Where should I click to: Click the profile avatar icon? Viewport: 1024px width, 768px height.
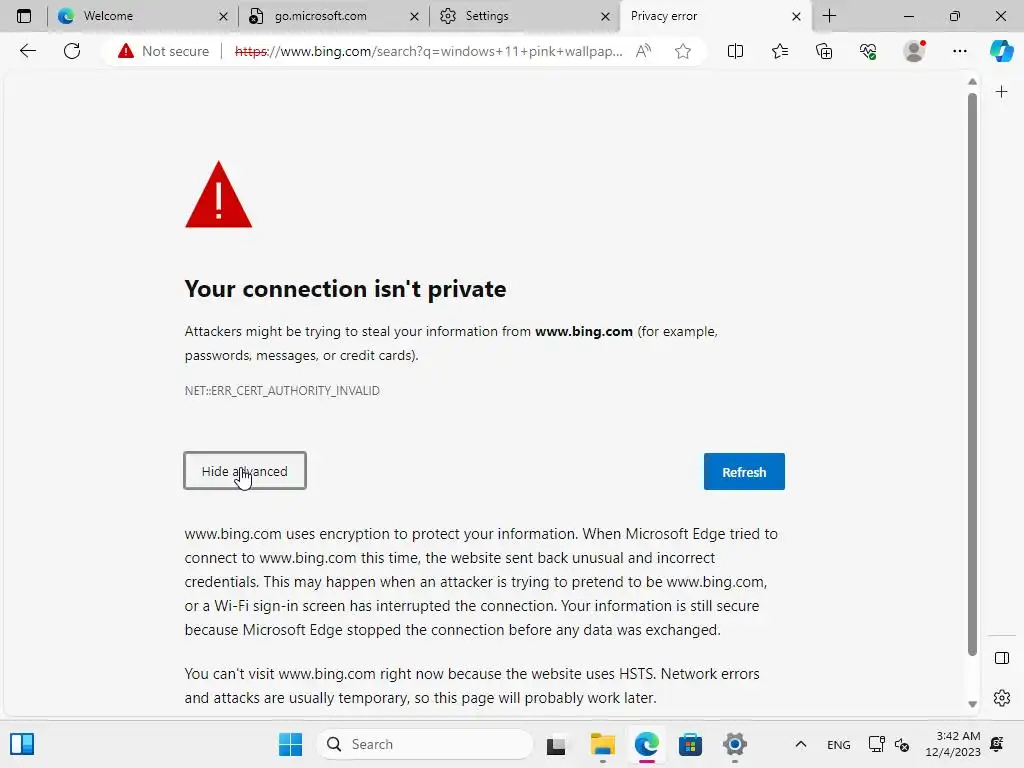click(914, 51)
